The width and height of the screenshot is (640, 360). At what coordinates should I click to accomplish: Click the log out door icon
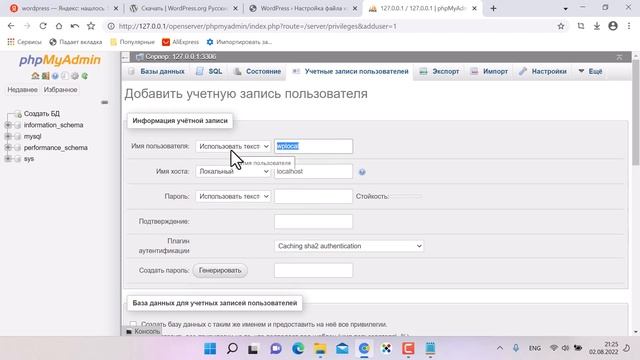point(45,76)
